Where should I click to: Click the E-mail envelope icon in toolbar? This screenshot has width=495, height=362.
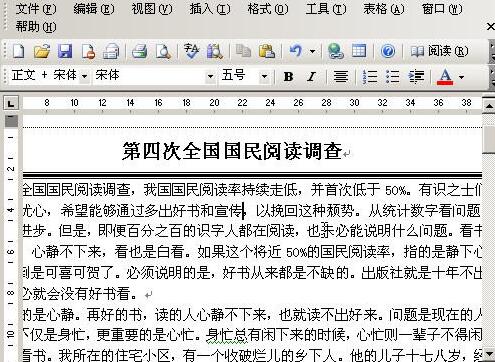point(111,51)
